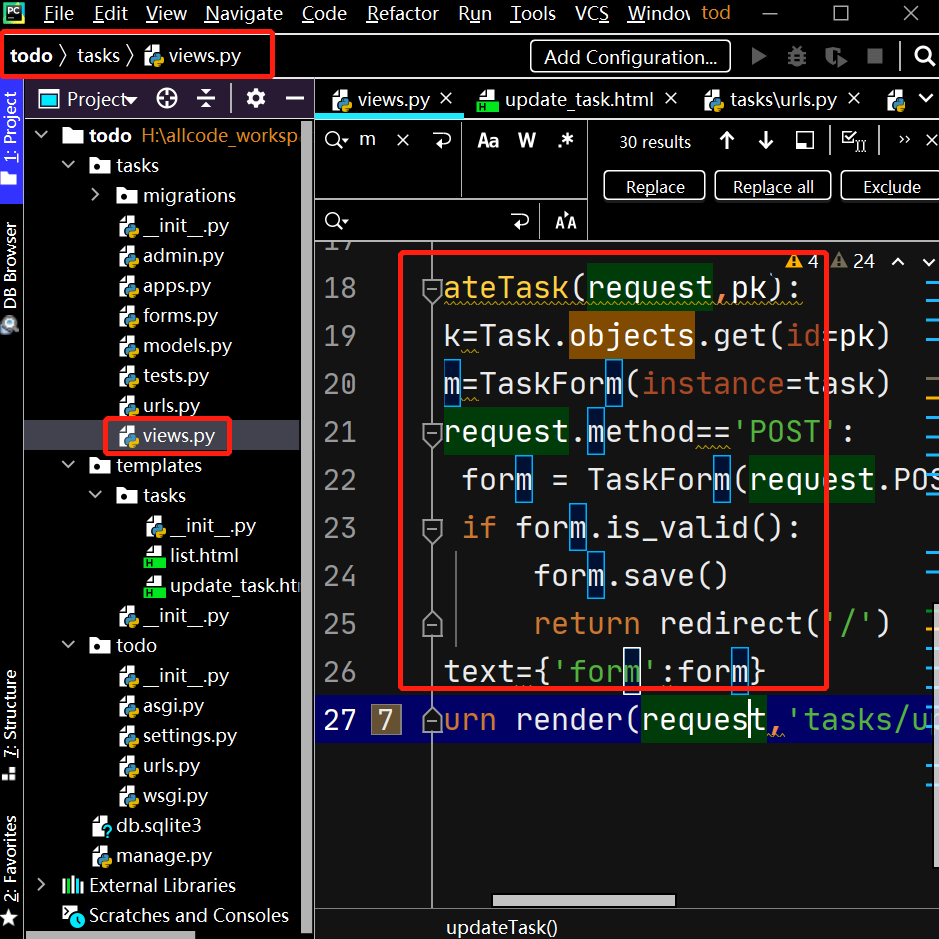Toggle Preserve Case option in replace field

tap(565, 222)
